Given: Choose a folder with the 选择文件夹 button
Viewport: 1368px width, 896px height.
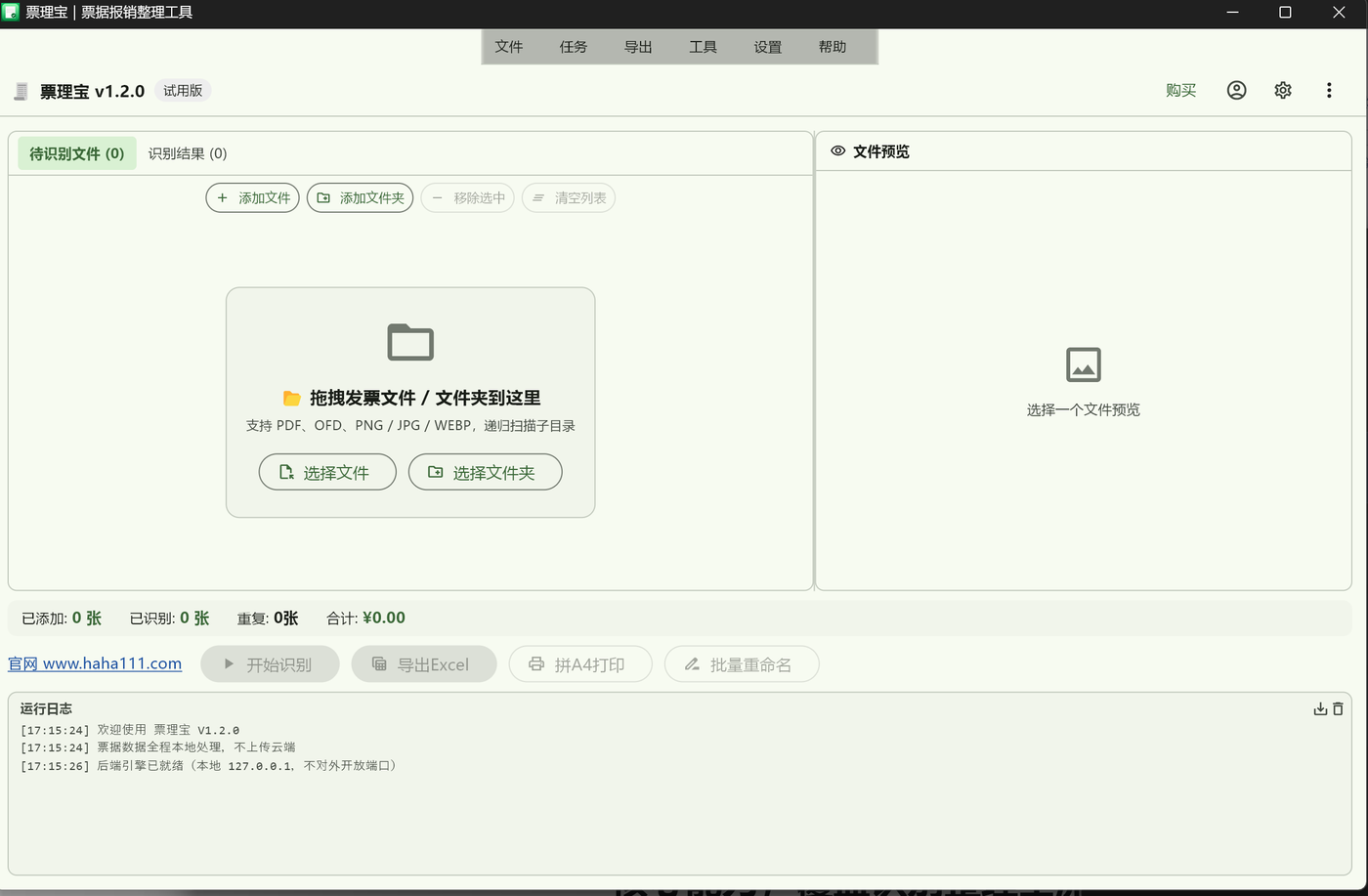Looking at the screenshot, I should coord(486,472).
